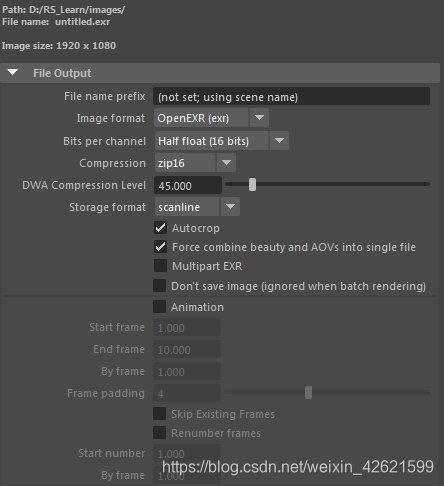Viewport: 444px width, 486px height.
Task: Collapse the File Output section
Action: [x=13, y=72]
